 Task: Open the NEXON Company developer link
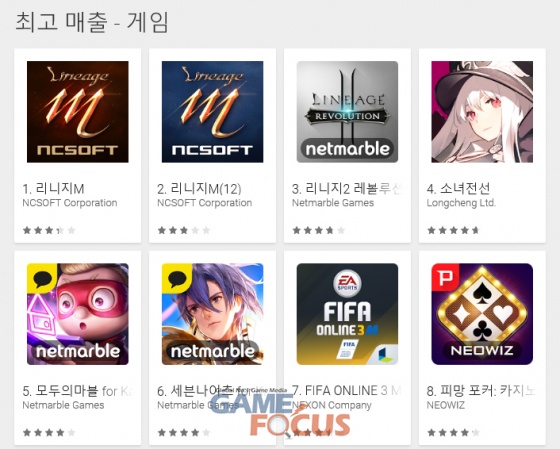tap(331, 405)
